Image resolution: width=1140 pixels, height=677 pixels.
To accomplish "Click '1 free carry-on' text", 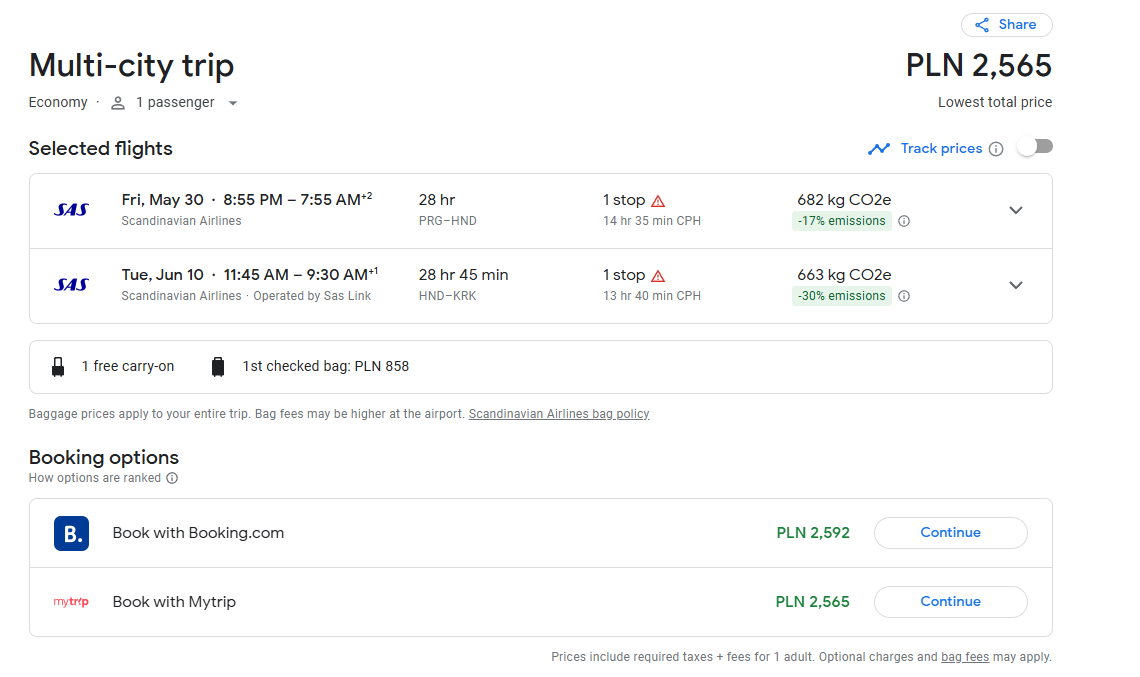I will pyautogui.click(x=128, y=366).
